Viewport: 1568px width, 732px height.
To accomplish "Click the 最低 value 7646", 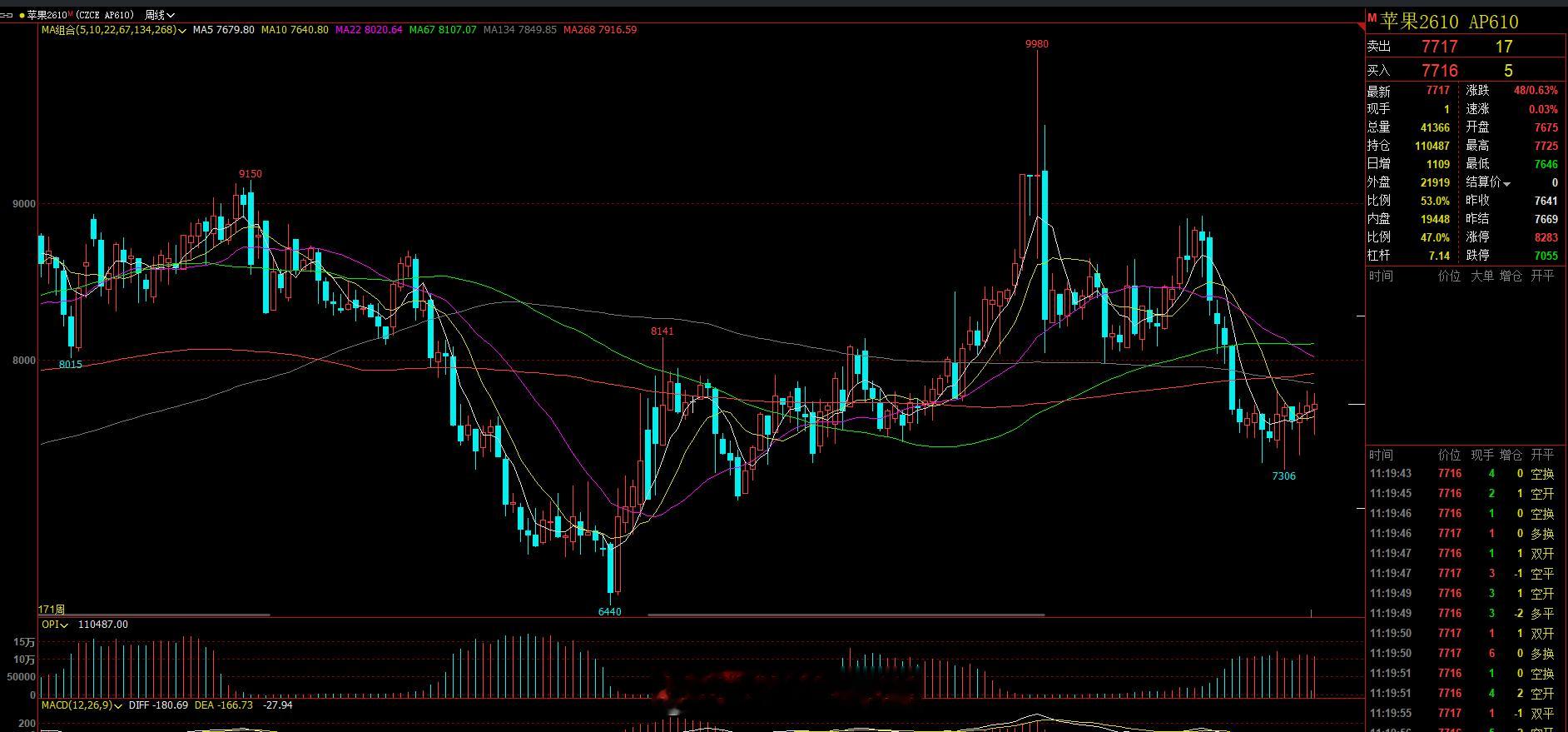I will point(1546,165).
